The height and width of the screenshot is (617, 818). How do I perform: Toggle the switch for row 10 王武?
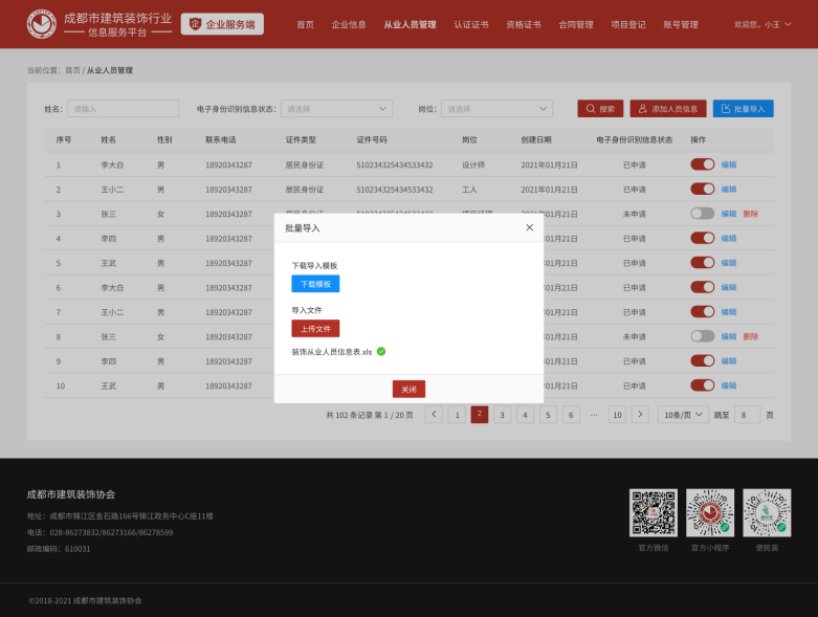pyautogui.click(x=702, y=385)
